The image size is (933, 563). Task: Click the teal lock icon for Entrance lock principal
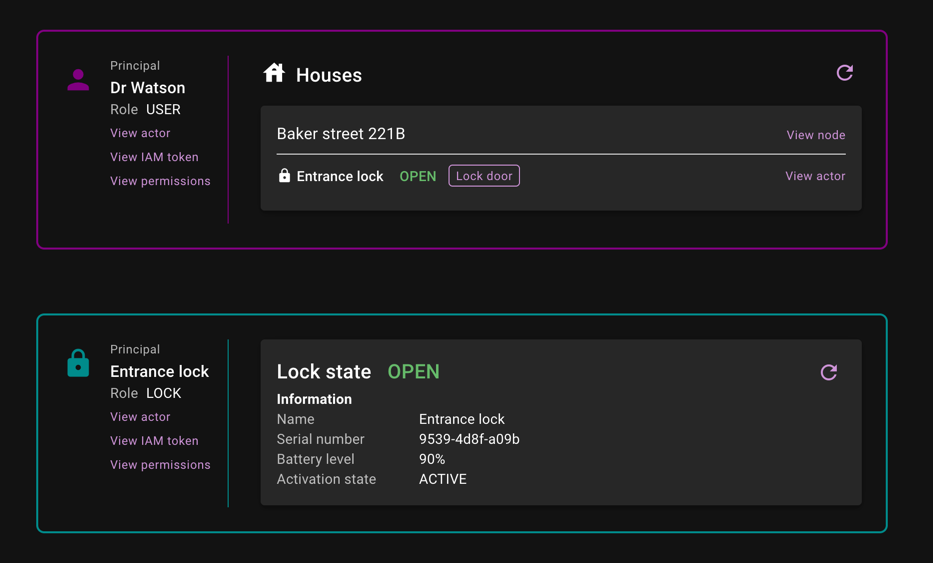pos(78,363)
